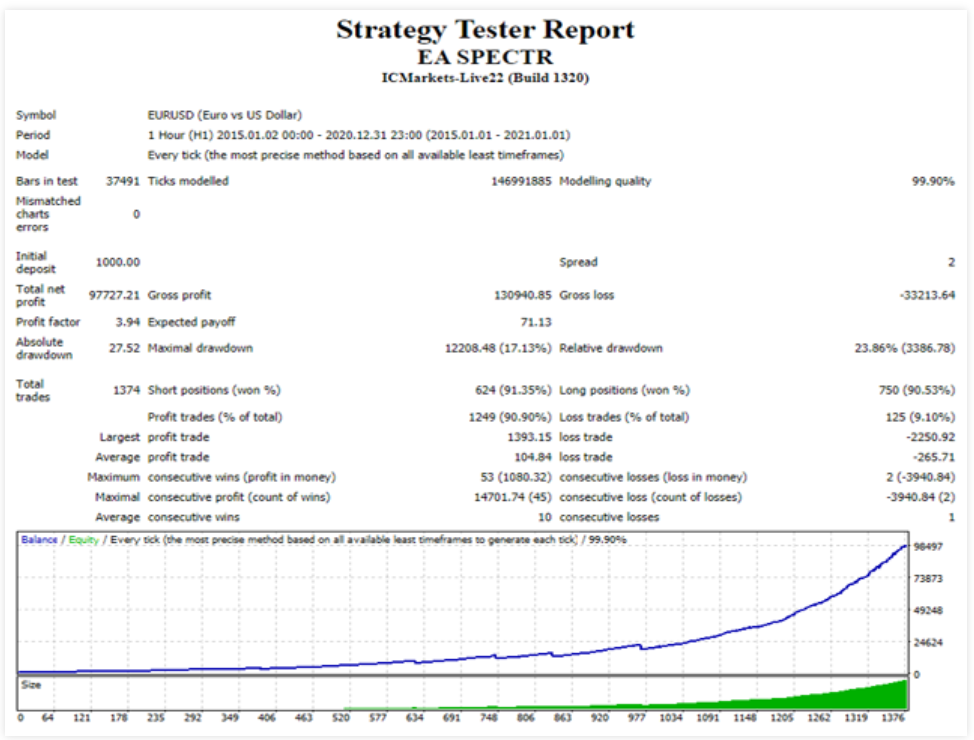Click the Mismatched charts errors value 0
The width and height of the screenshot is (974, 740).
tap(136, 214)
